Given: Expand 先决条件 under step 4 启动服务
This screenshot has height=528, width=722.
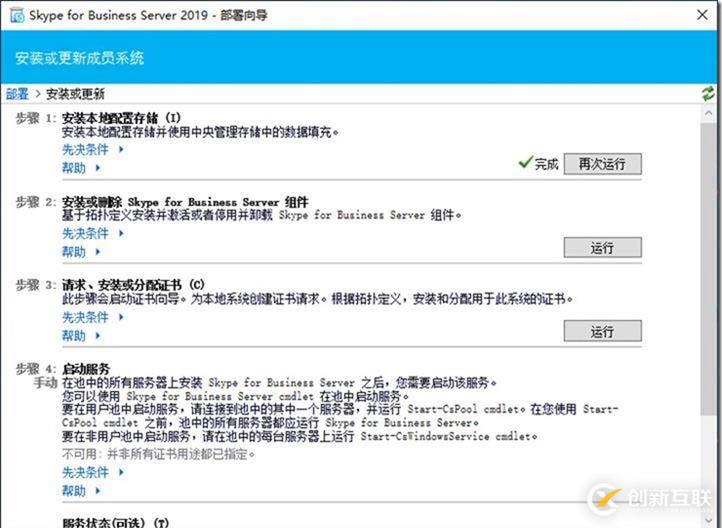Looking at the screenshot, I should (x=93, y=472).
